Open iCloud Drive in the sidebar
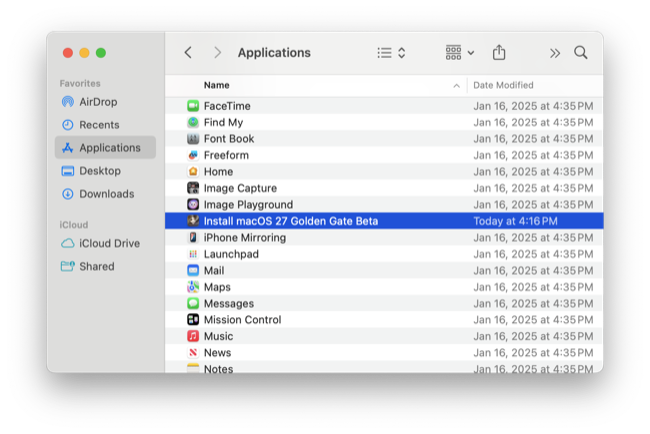Viewport: 650px width, 434px height. [105, 243]
